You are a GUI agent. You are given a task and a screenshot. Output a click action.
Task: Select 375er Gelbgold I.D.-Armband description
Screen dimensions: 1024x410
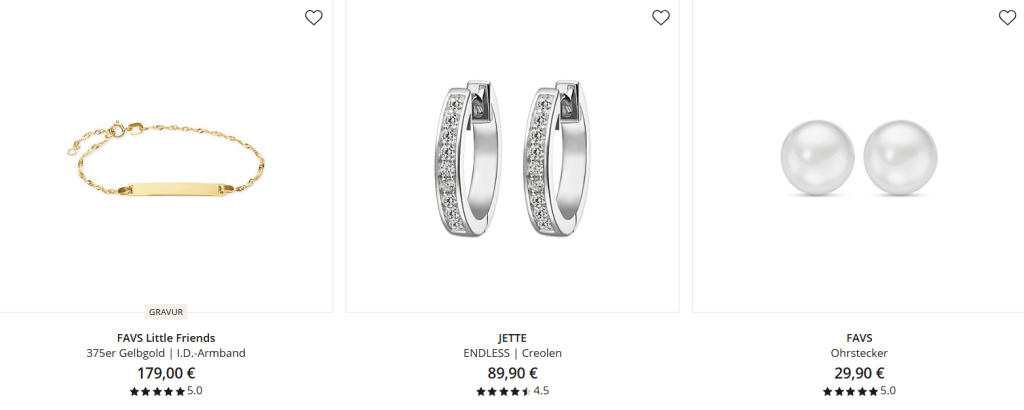point(166,353)
